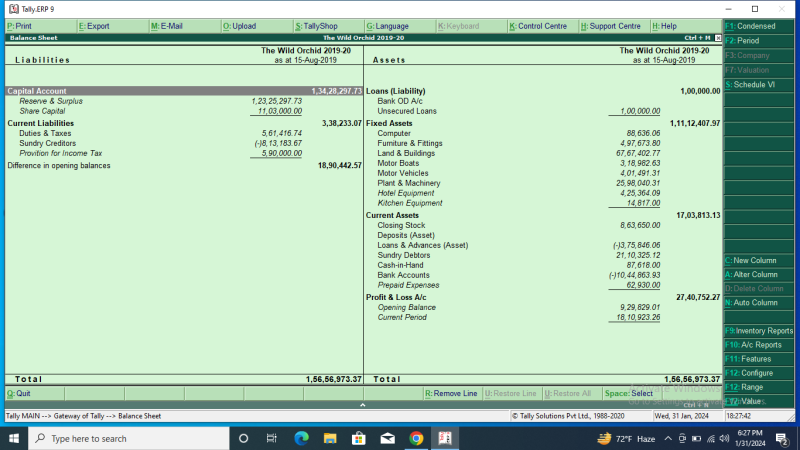Select Cash-in-Hand line
This screenshot has width=800, height=450.
(x=401, y=265)
